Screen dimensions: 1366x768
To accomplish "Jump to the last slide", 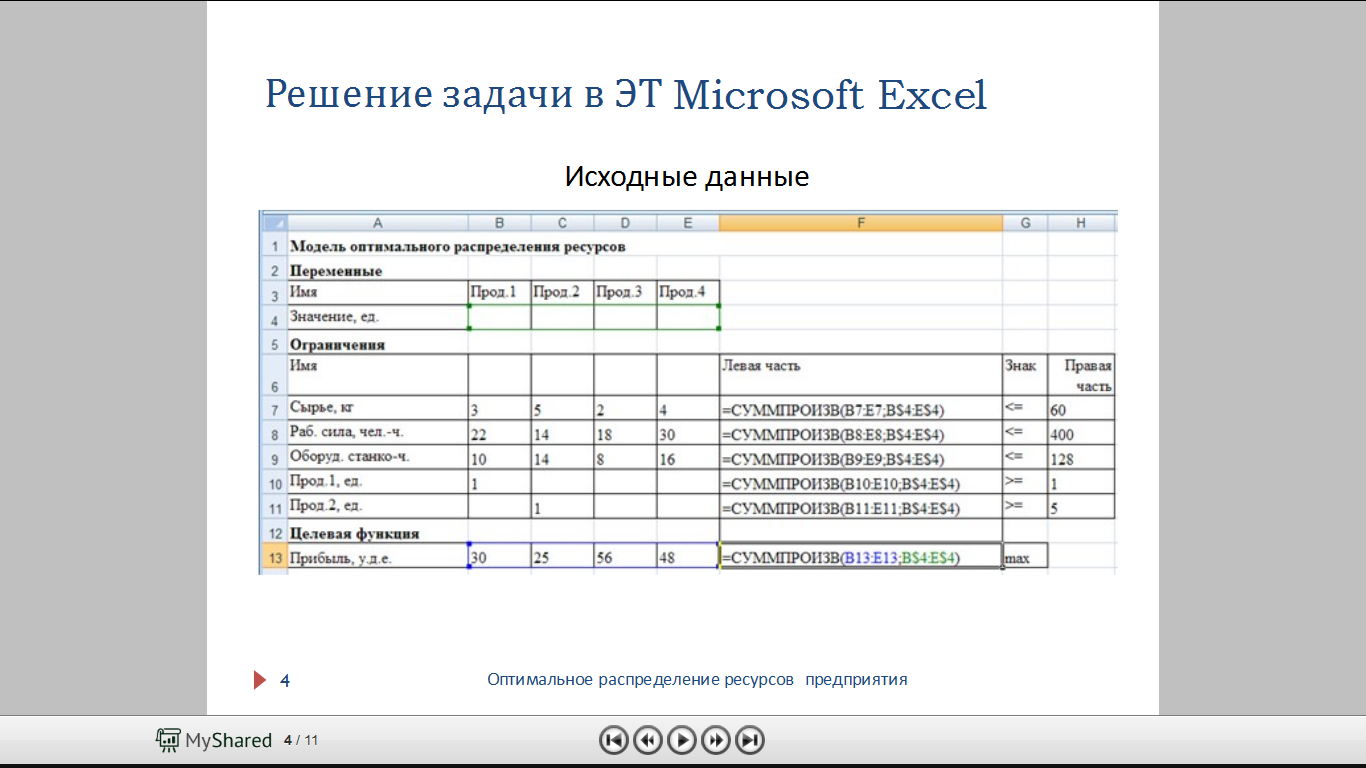I will (750, 740).
